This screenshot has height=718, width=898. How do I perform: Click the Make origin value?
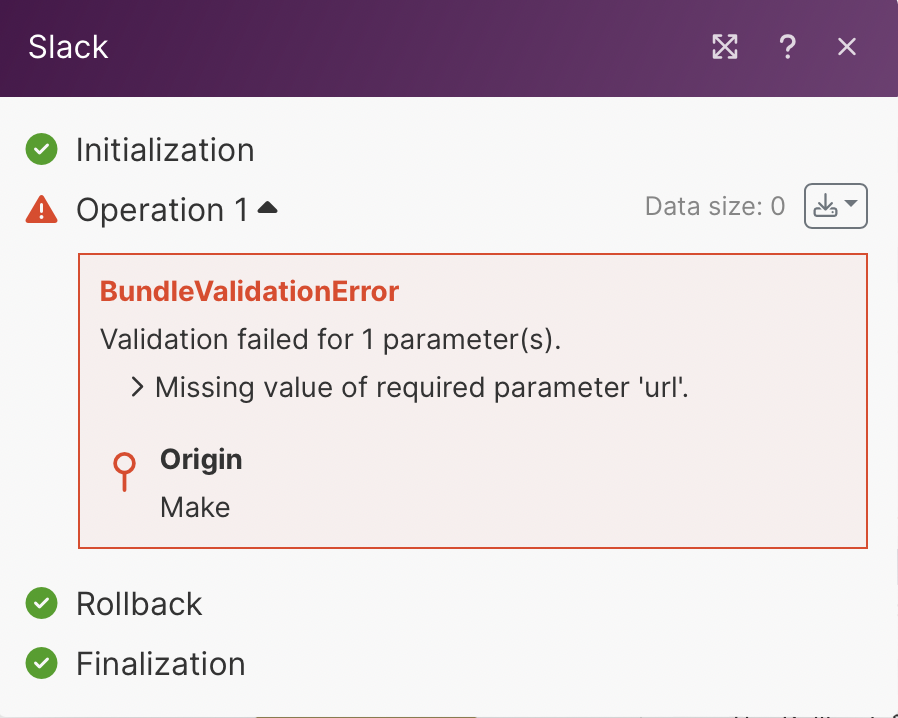pyautogui.click(x=195, y=507)
